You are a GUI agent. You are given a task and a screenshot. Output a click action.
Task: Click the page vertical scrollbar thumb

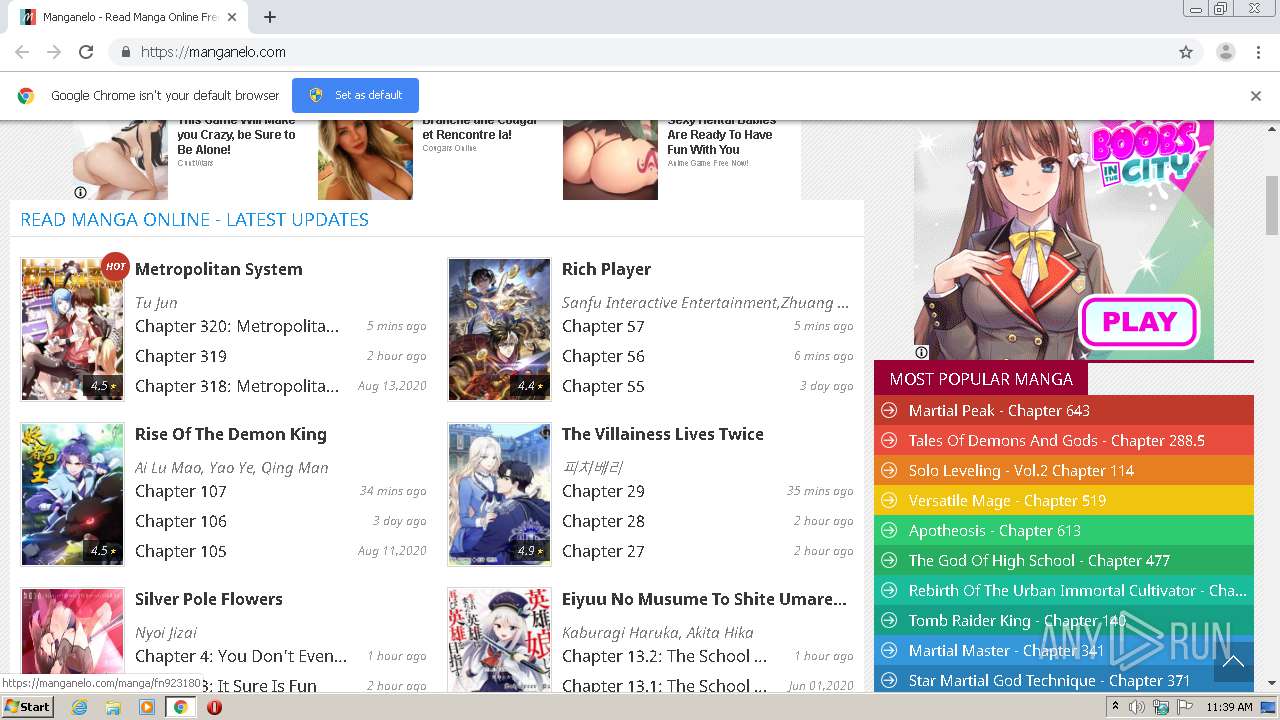coord(1272,205)
